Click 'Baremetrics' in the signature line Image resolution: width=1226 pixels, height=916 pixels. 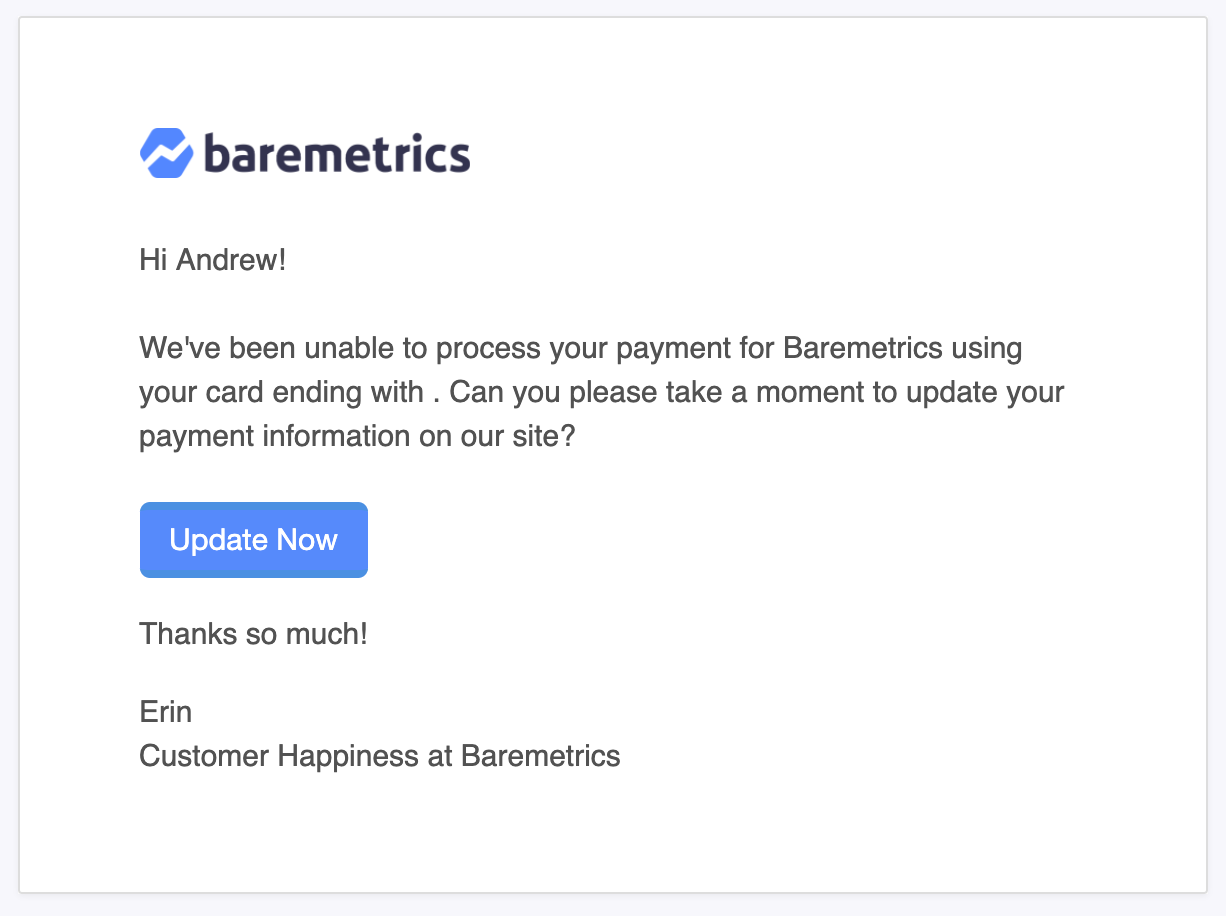coord(541,755)
